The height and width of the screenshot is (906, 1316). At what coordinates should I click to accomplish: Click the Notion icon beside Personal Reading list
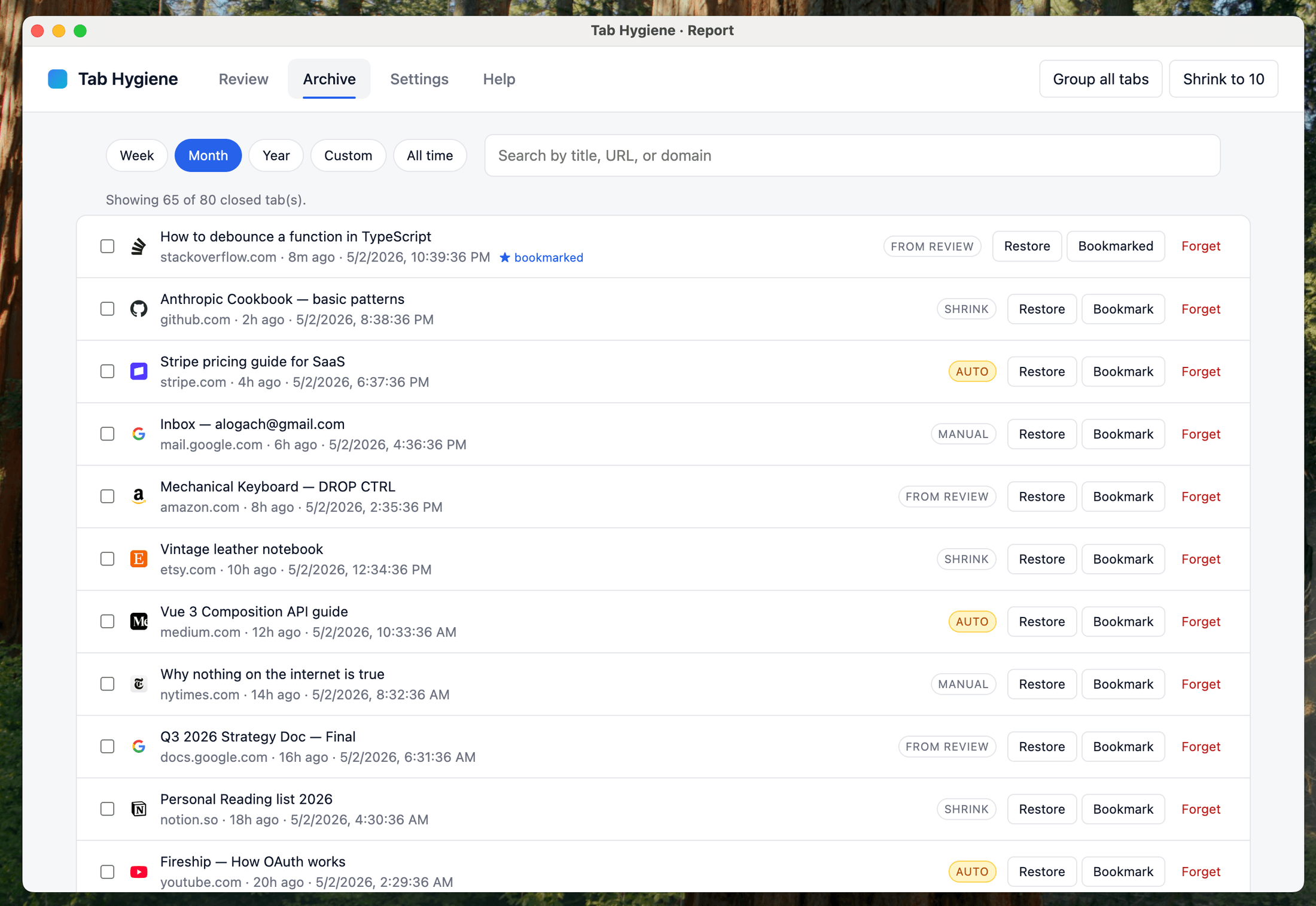coord(139,809)
